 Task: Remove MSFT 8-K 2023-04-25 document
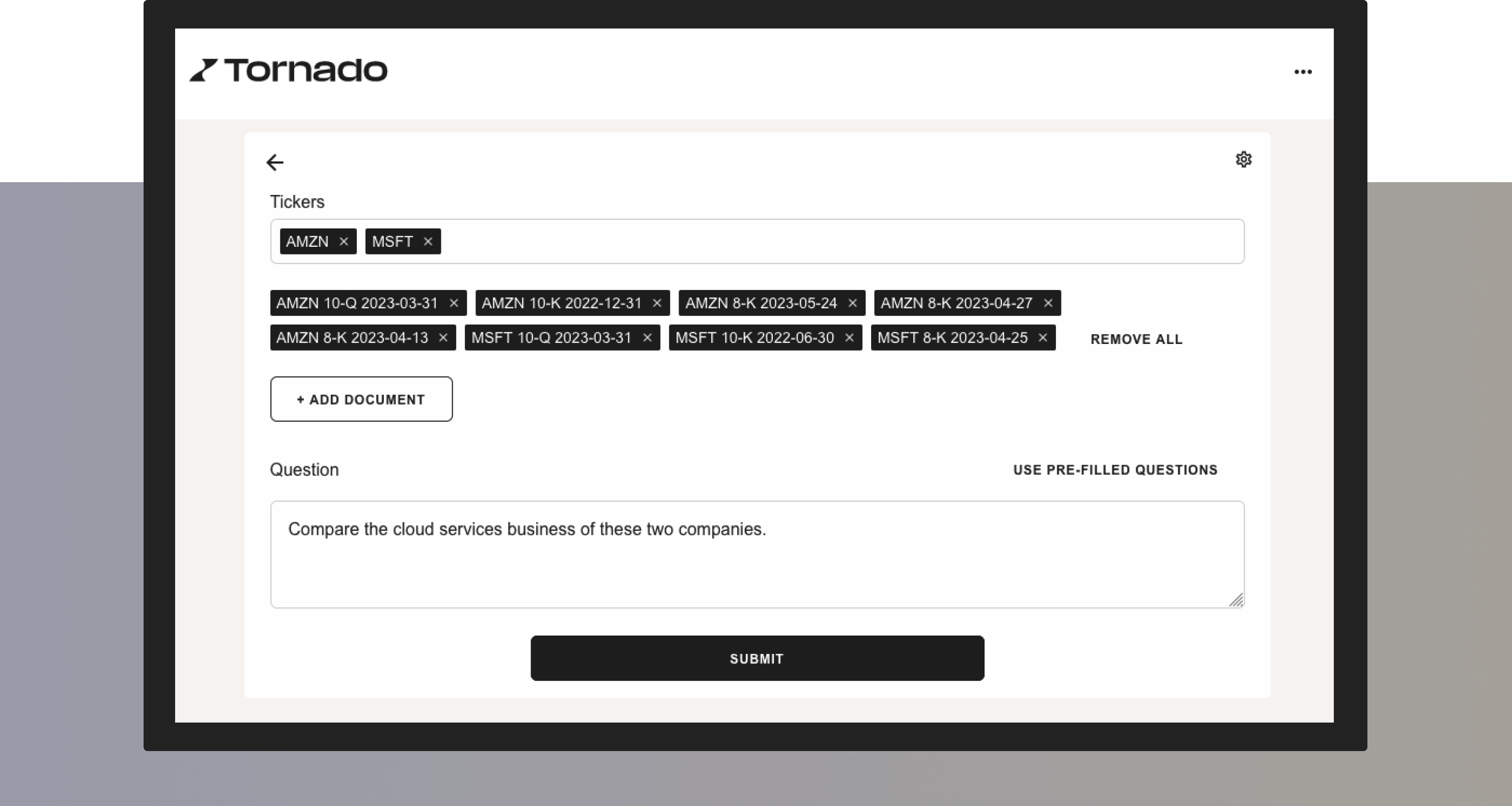(x=1043, y=338)
